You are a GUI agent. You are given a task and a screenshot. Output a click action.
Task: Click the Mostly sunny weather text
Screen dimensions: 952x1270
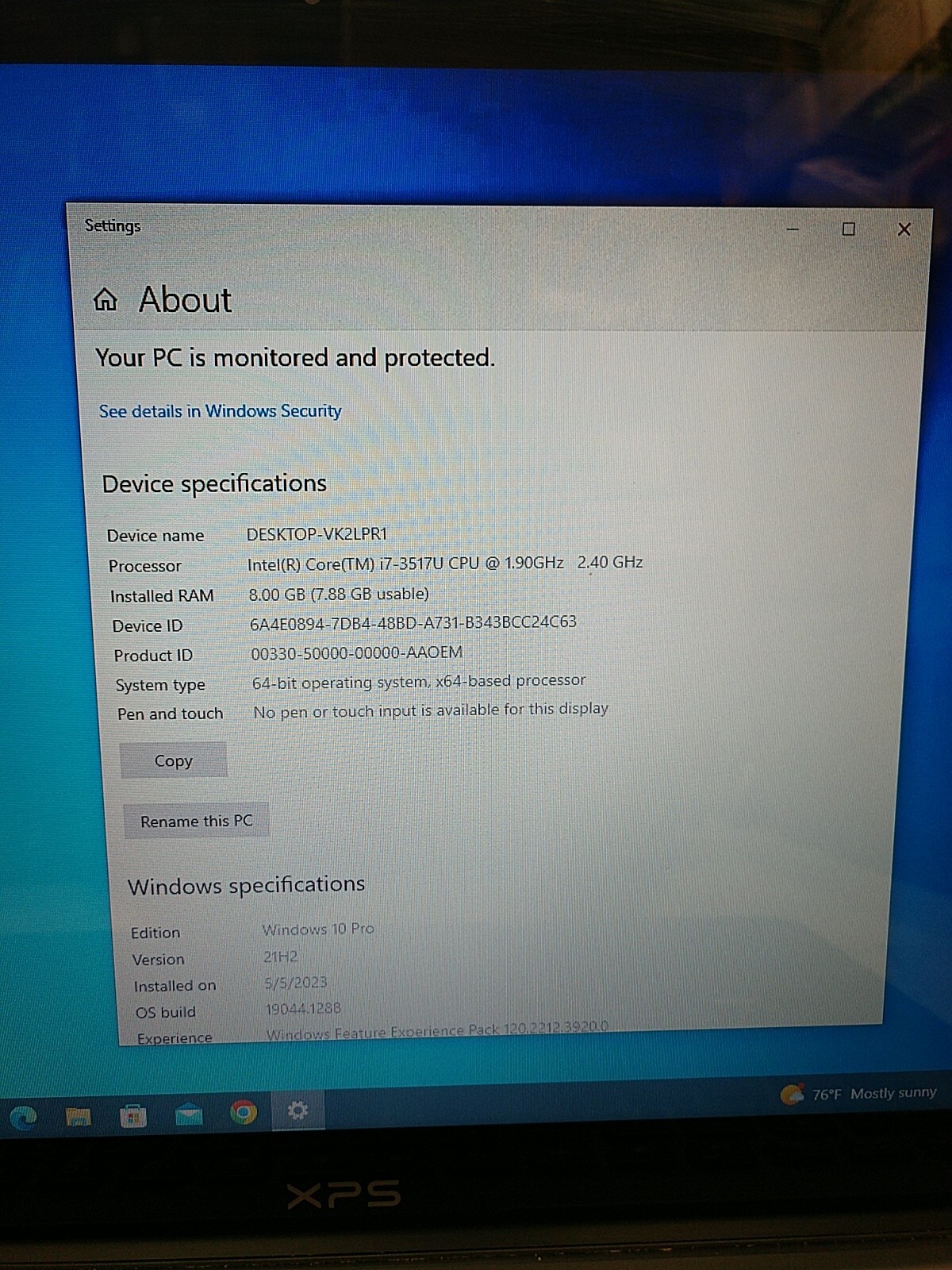pyautogui.click(x=894, y=1093)
